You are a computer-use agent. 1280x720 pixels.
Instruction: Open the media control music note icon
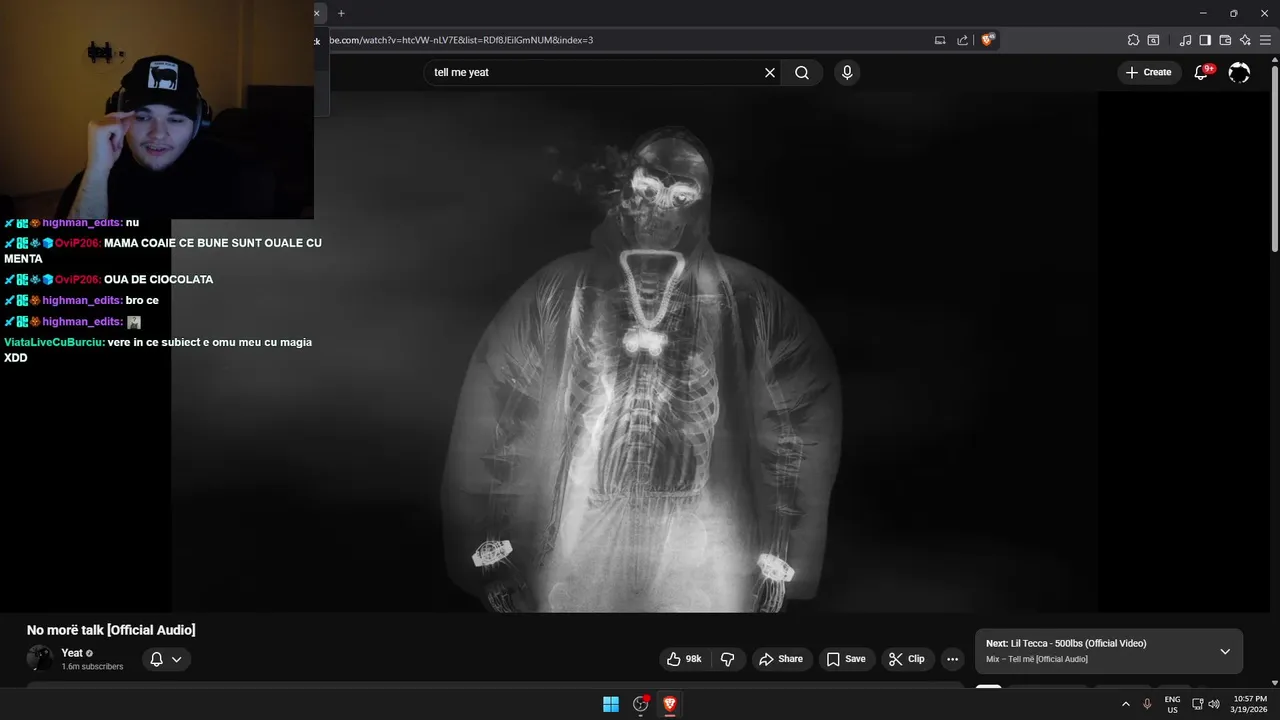coord(1185,40)
